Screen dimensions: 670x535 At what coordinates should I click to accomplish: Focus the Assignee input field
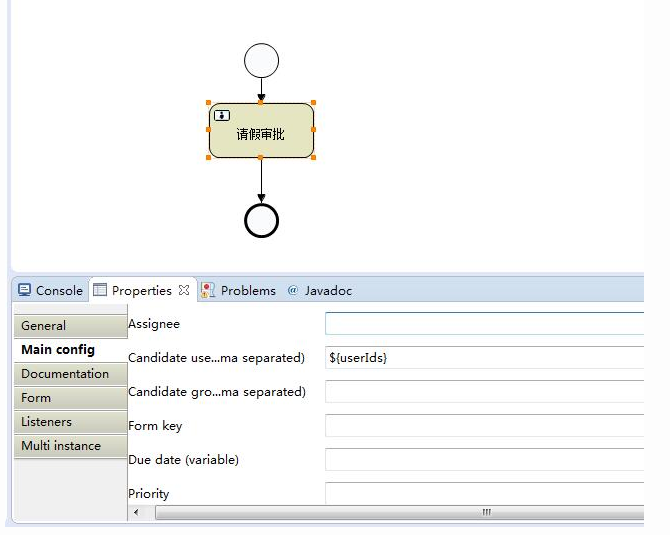pos(484,323)
